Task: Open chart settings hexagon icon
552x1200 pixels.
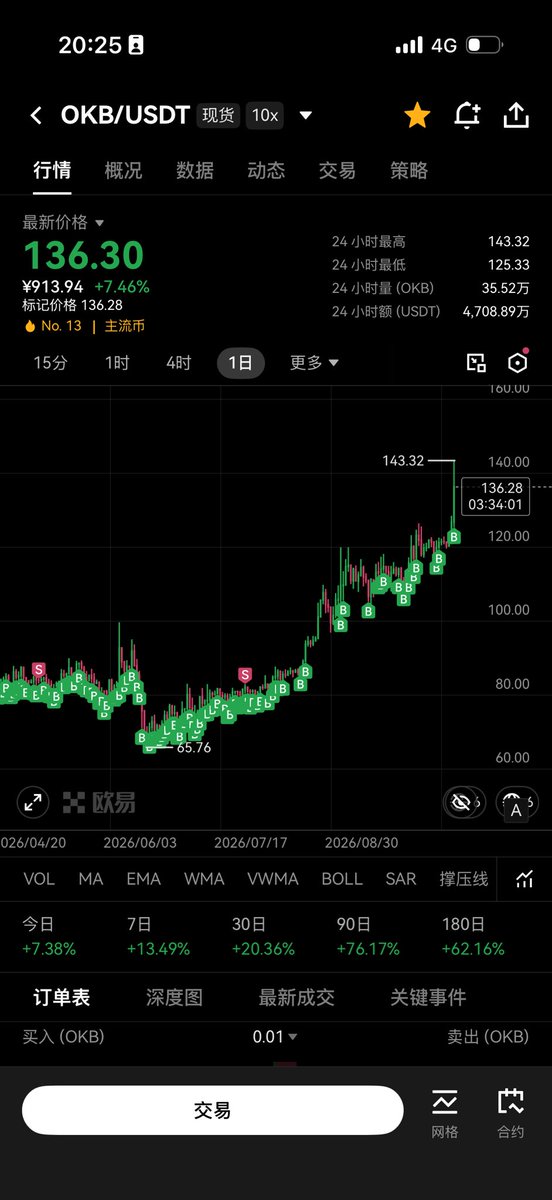Action: 517,363
